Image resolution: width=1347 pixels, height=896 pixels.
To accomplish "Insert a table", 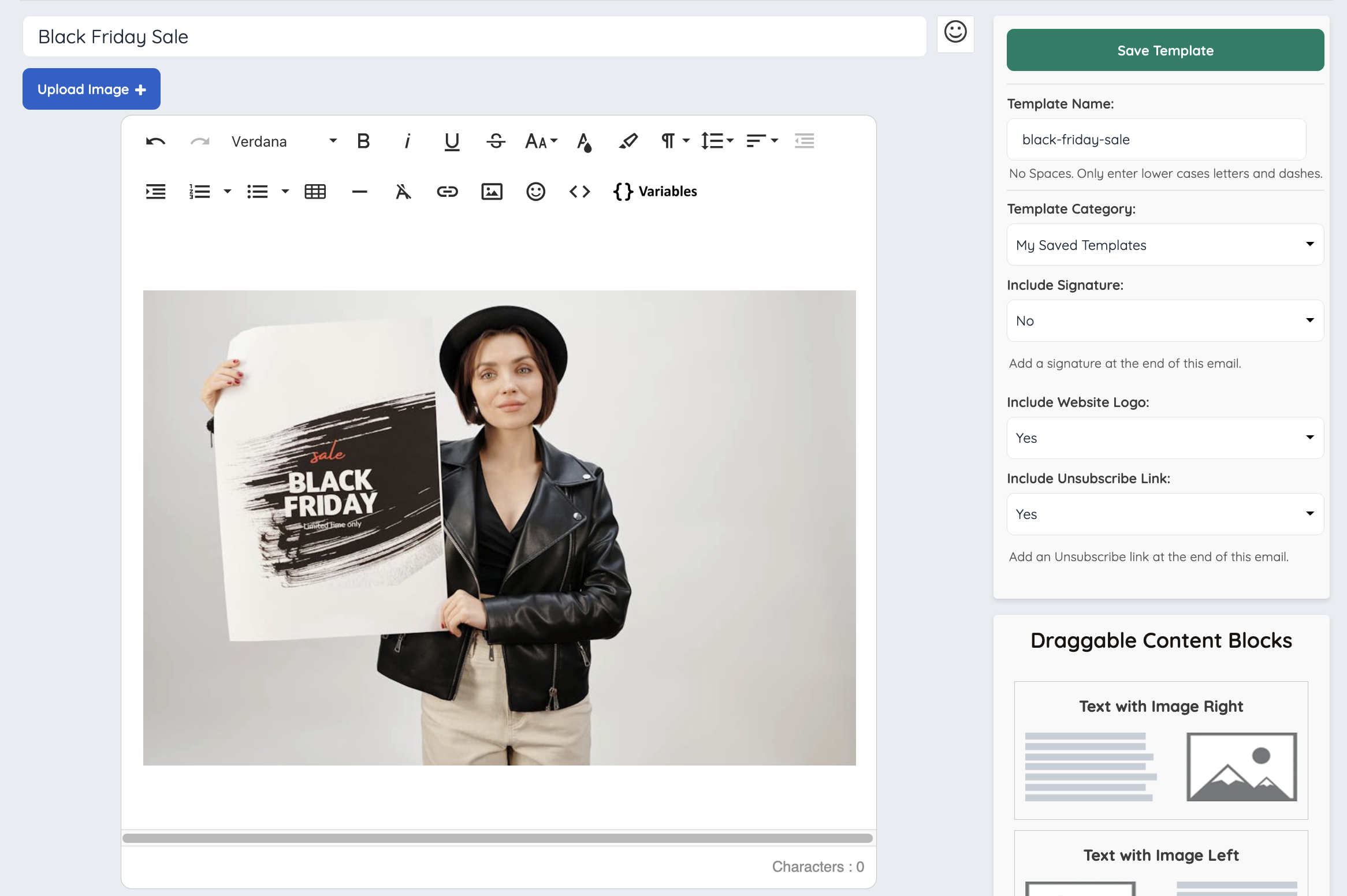I will pyautogui.click(x=315, y=192).
